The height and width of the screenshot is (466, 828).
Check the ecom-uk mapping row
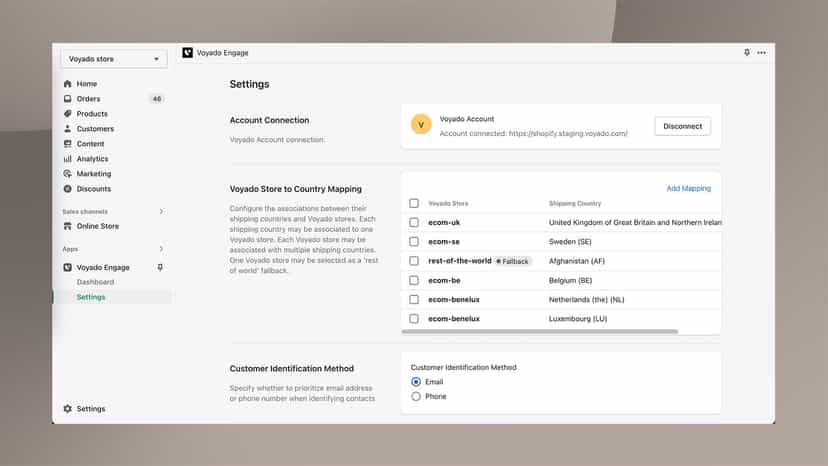414,222
